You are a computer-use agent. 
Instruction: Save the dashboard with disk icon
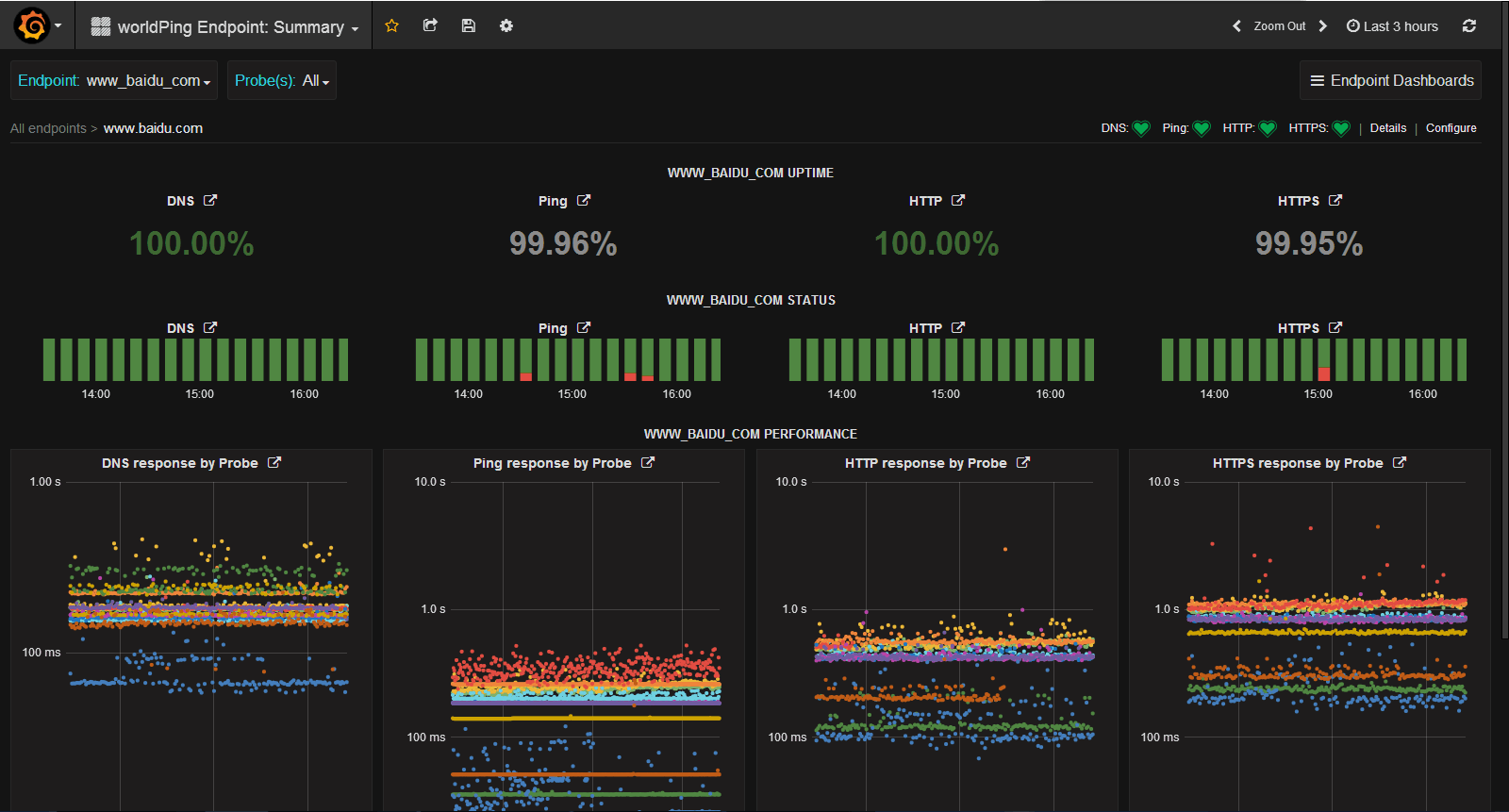click(468, 25)
